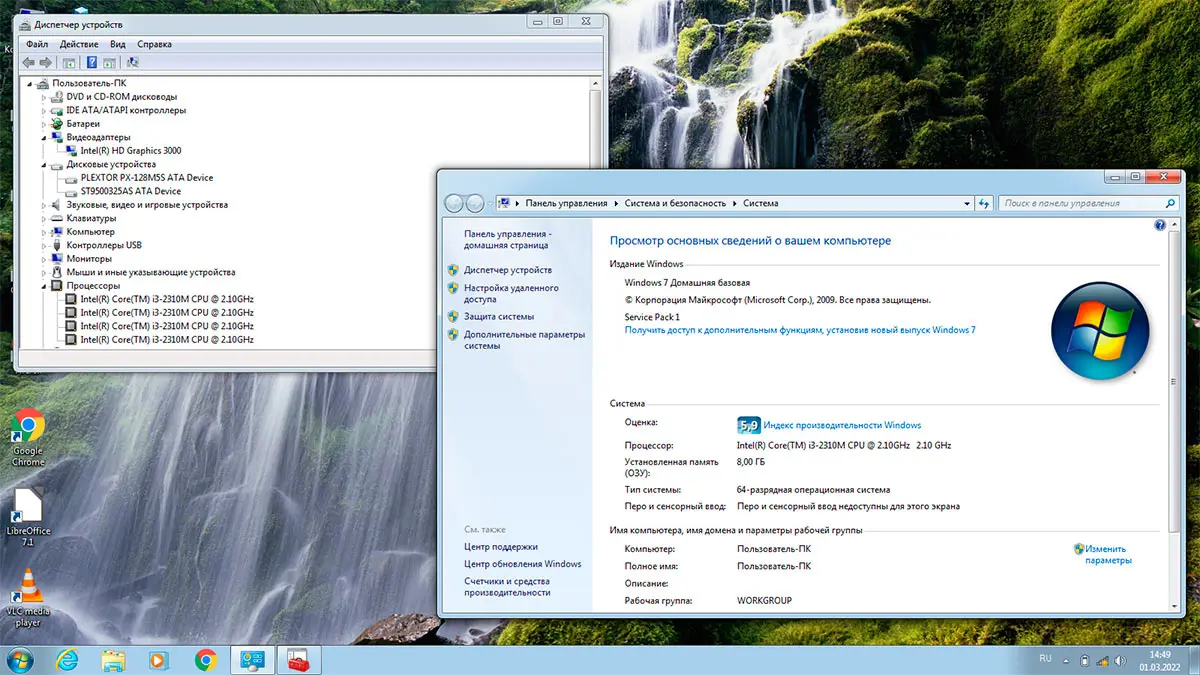Screen dimensions: 1200x675
Task: Open the Файл menu in Device Manager
Action: pyautogui.click(x=37, y=44)
